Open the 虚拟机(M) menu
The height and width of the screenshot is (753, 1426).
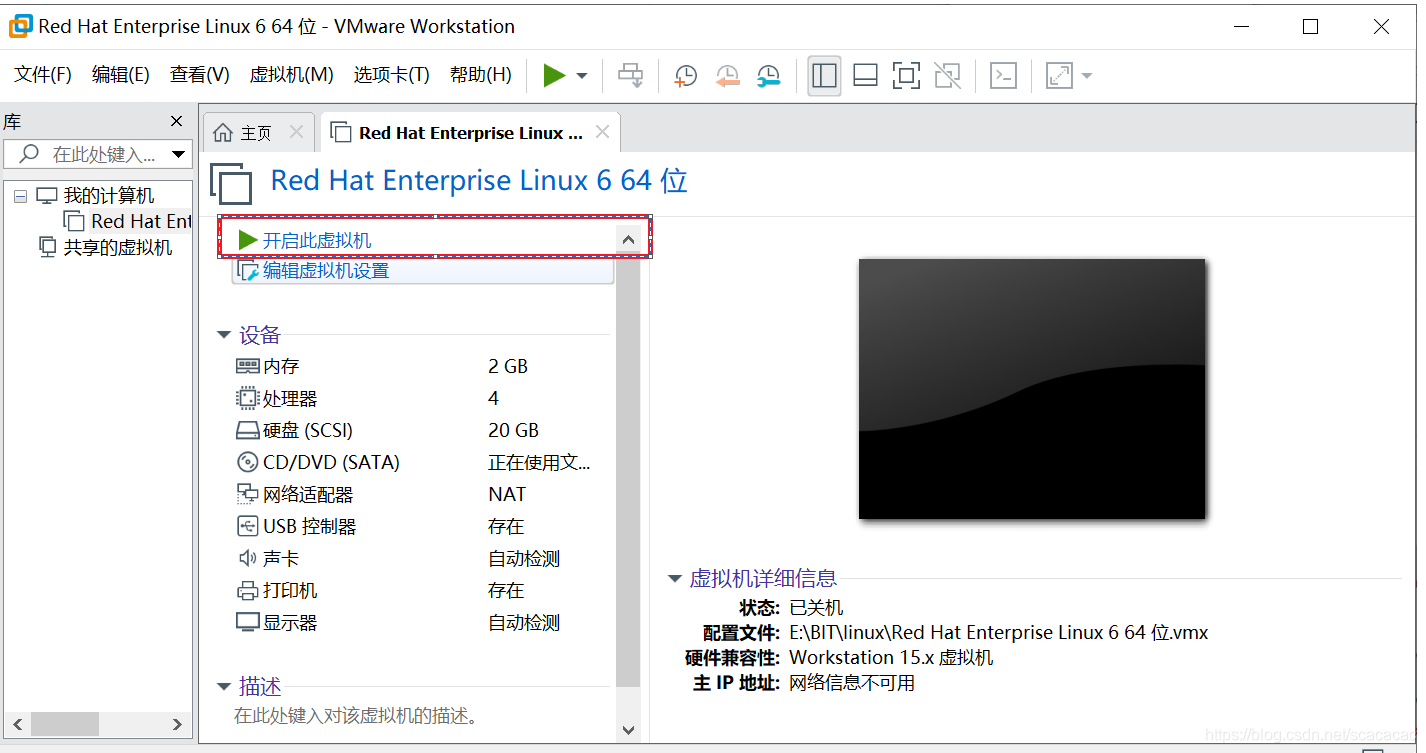[x=291, y=75]
